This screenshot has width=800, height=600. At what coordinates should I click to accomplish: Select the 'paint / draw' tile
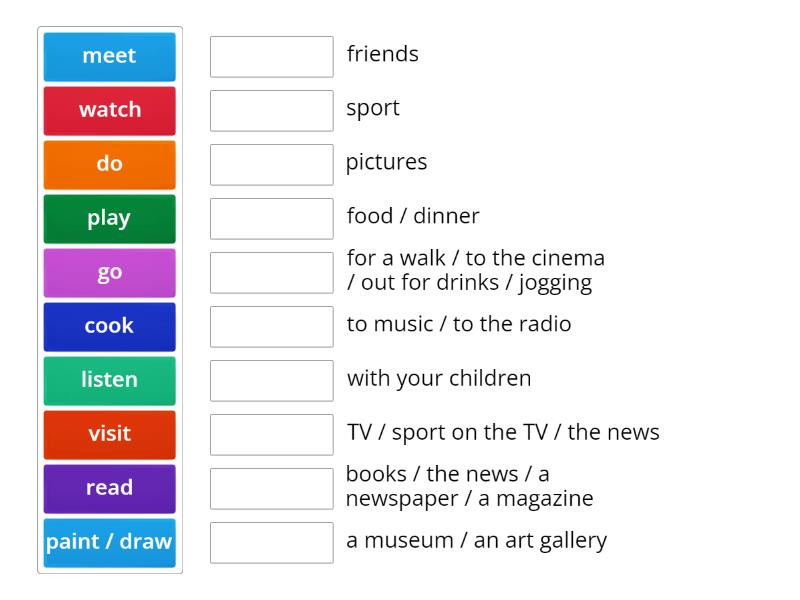pos(109,542)
